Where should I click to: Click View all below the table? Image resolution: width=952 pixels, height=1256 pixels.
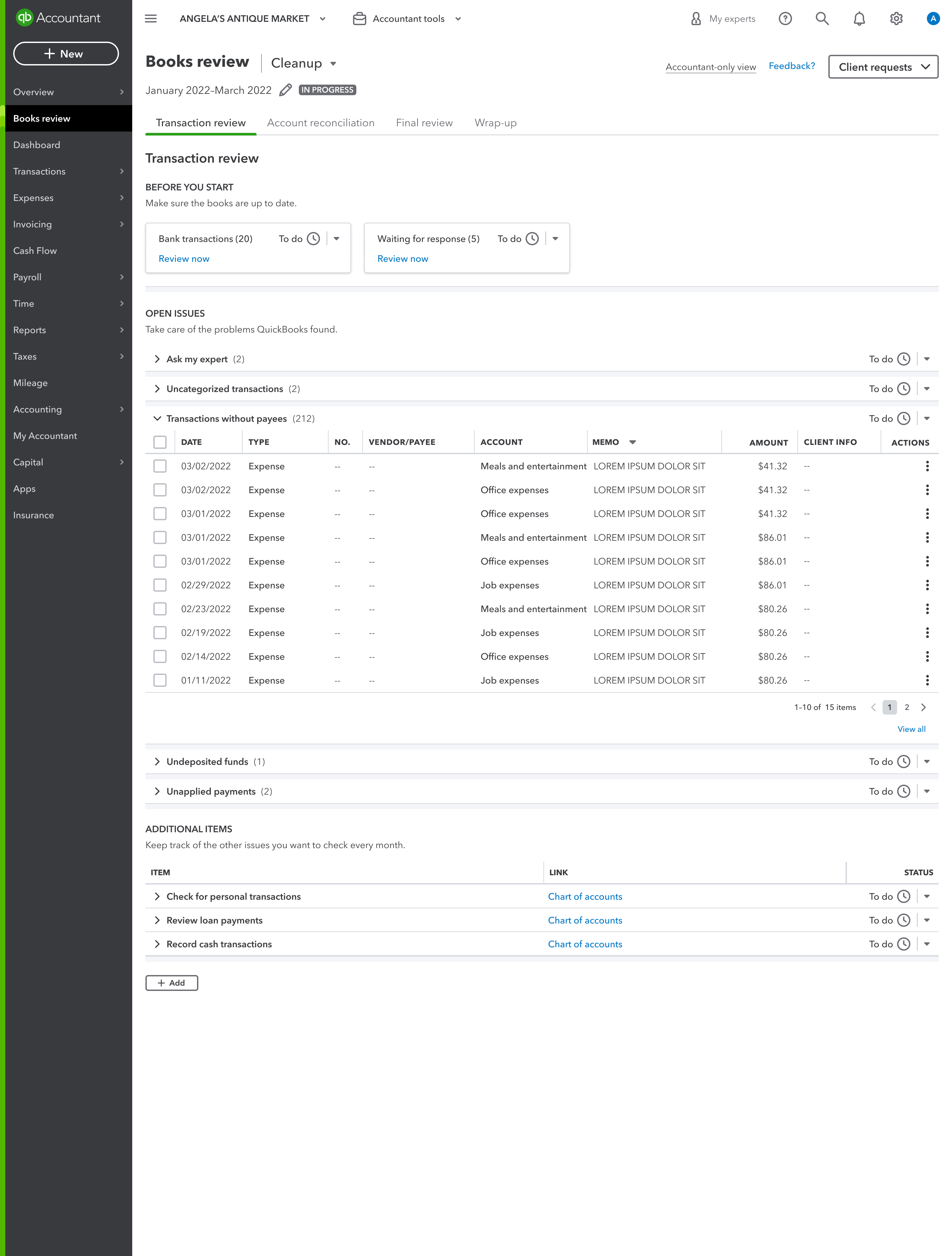tap(911, 729)
